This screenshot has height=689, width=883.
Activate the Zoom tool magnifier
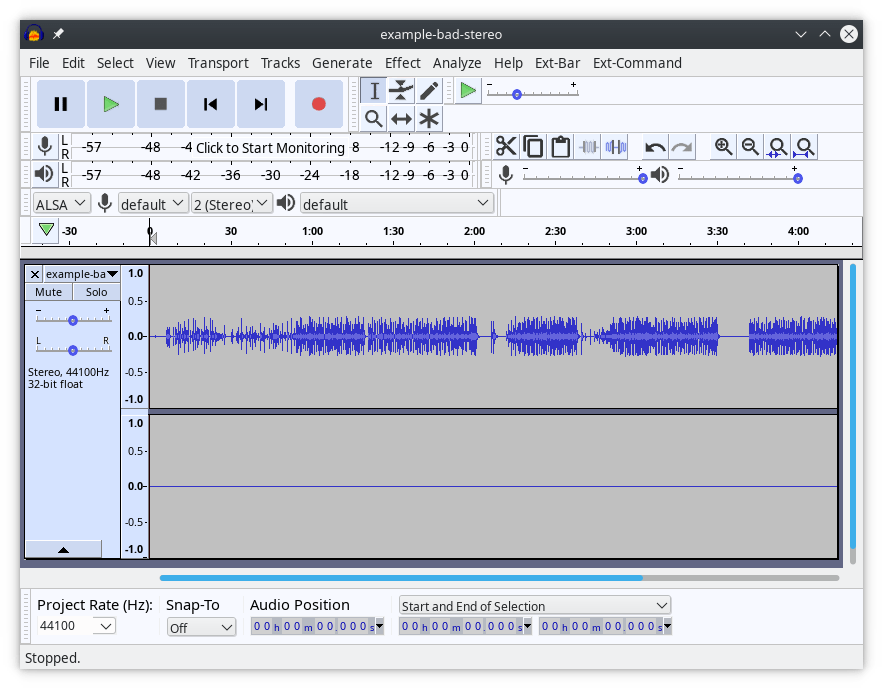pos(371,118)
